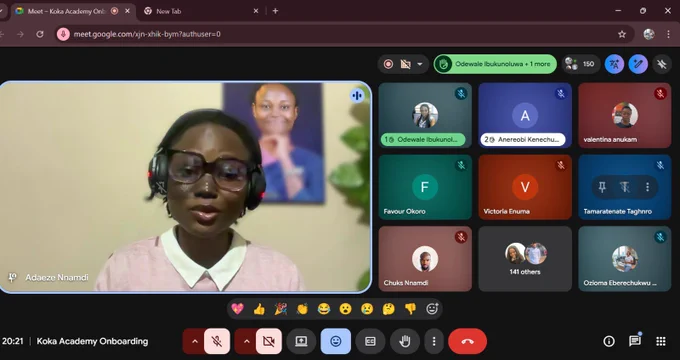Bookmark this page with the star icon

(622, 34)
